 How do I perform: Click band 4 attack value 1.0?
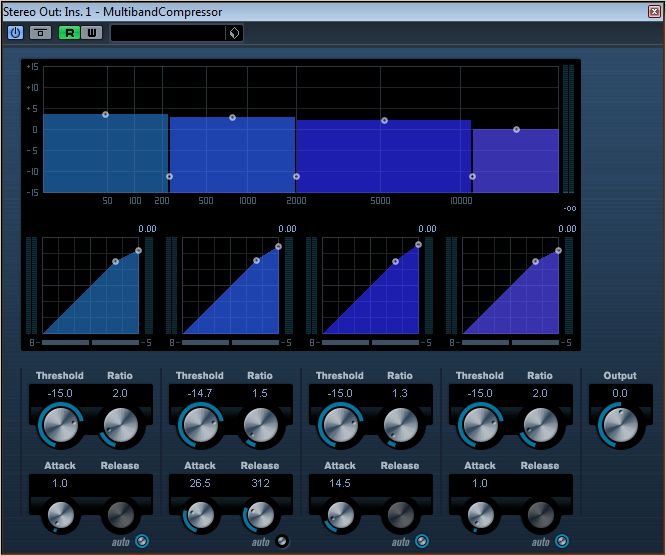pos(480,483)
